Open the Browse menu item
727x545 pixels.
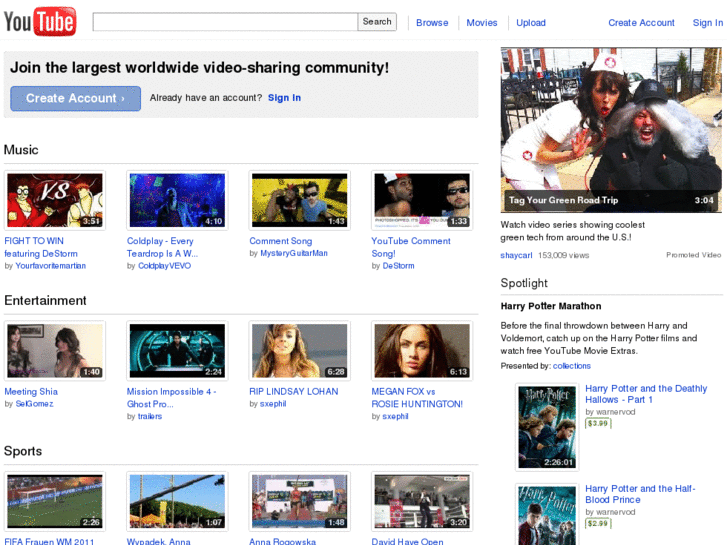click(x=432, y=23)
